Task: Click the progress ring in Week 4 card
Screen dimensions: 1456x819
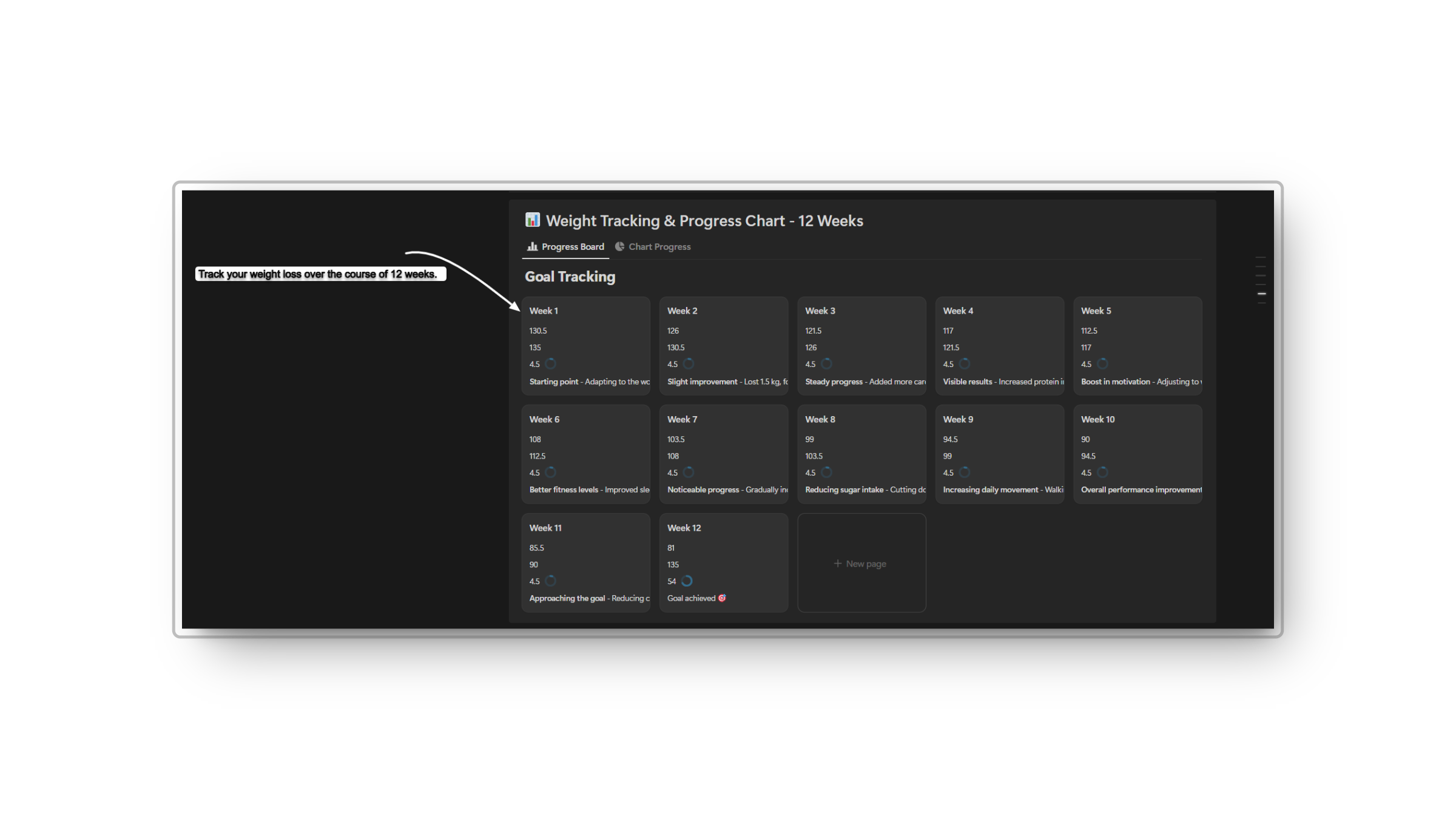Action: (964, 364)
